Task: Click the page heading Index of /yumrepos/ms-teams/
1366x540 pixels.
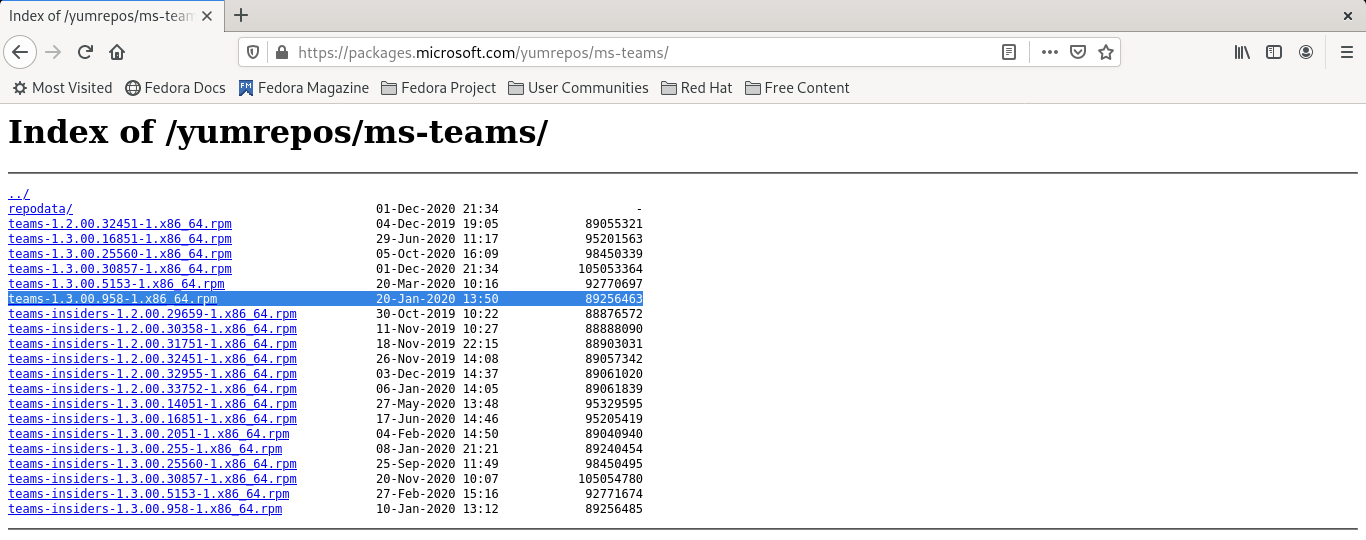Action: tap(278, 133)
